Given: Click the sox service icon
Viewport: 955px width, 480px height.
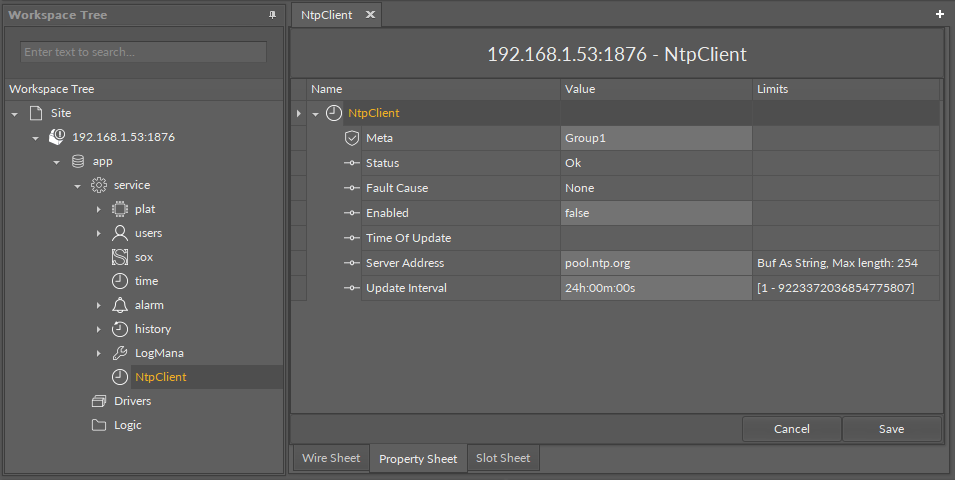Looking at the screenshot, I should [119, 257].
